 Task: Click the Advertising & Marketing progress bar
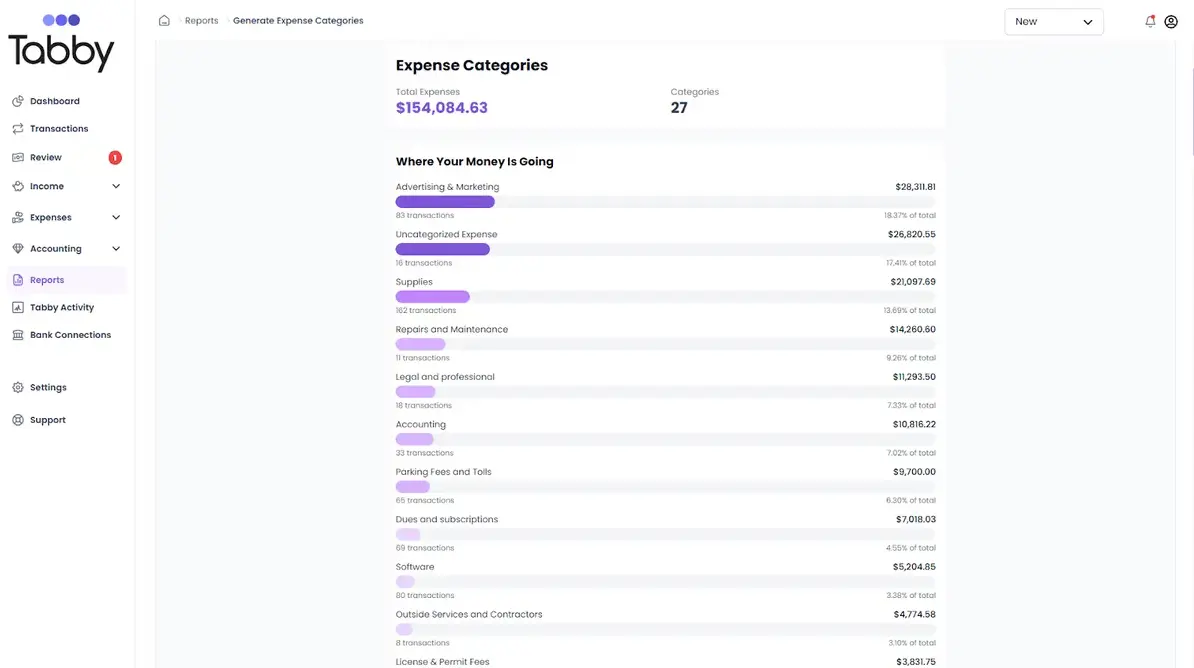[665, 202]
